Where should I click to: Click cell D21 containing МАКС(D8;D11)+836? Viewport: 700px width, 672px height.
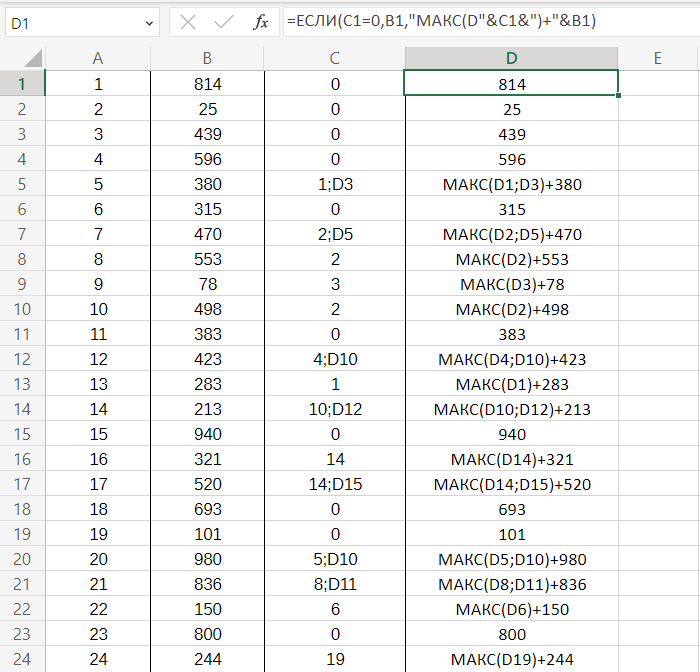[x=511, y=584]
